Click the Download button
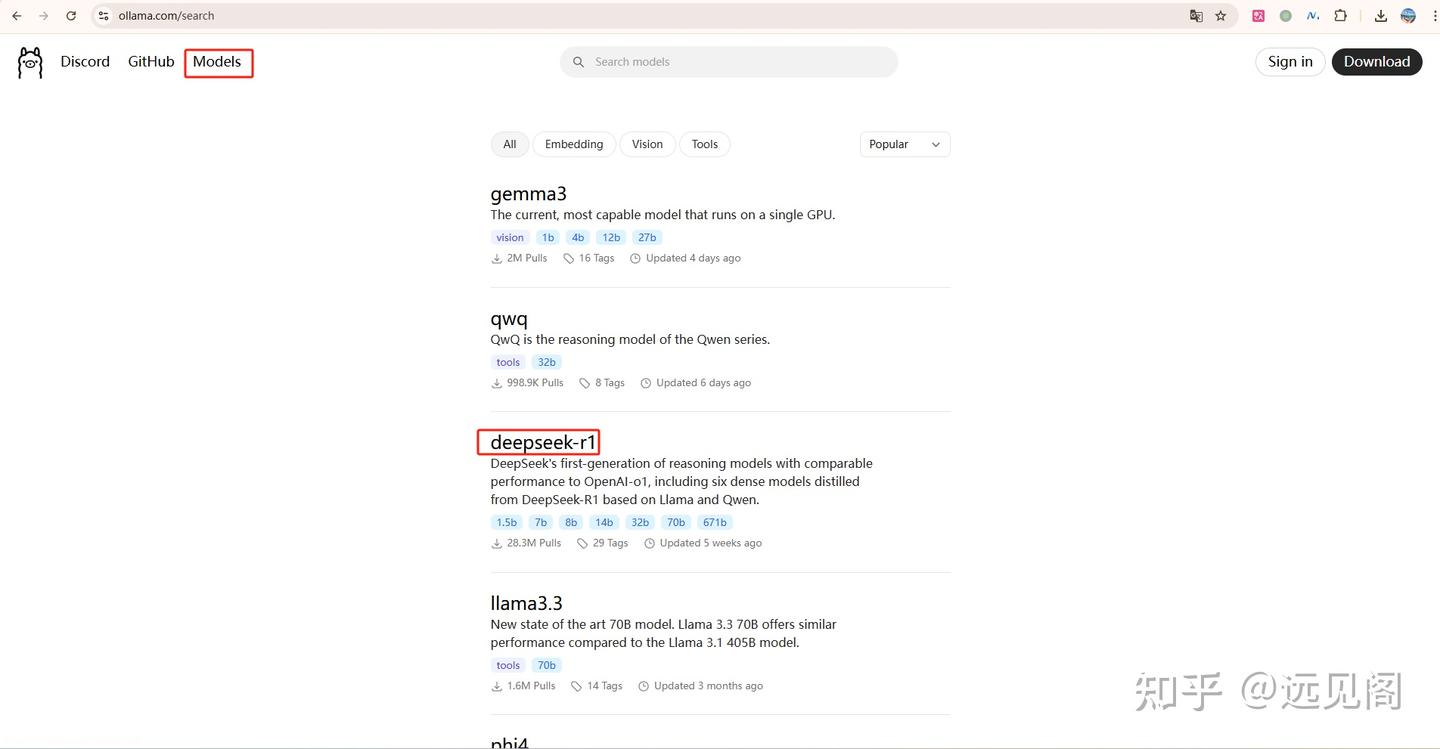 [1377, 61]
